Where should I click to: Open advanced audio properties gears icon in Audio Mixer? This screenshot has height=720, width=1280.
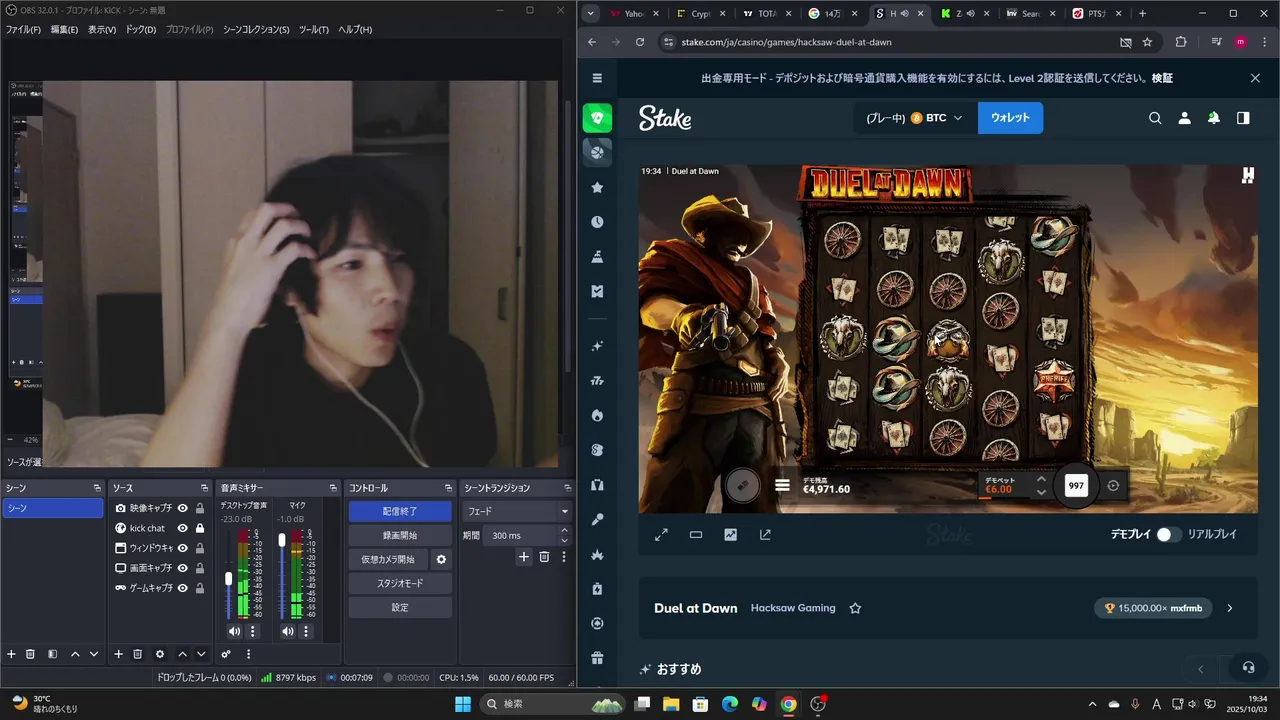point(226,654)
